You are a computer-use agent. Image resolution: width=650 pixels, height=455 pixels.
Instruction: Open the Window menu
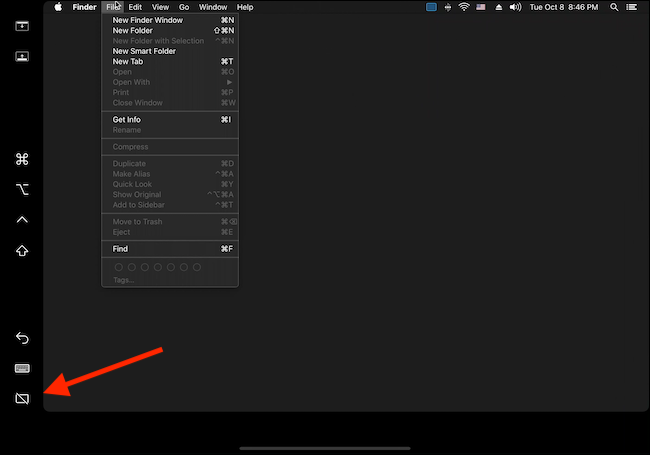(213, 7)
